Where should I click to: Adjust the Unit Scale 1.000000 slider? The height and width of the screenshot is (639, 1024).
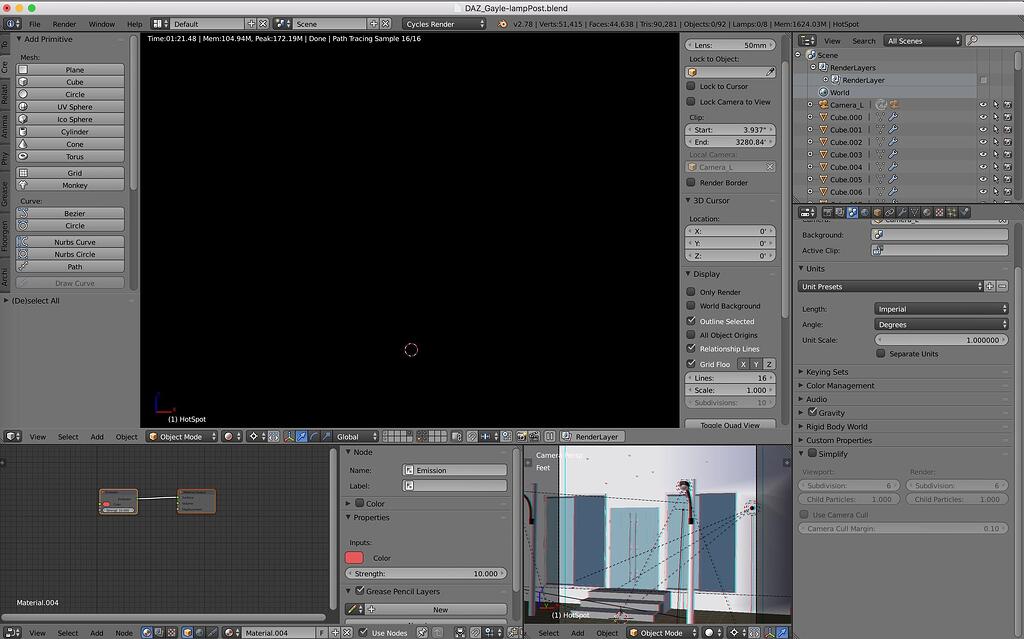pos(941,340)
